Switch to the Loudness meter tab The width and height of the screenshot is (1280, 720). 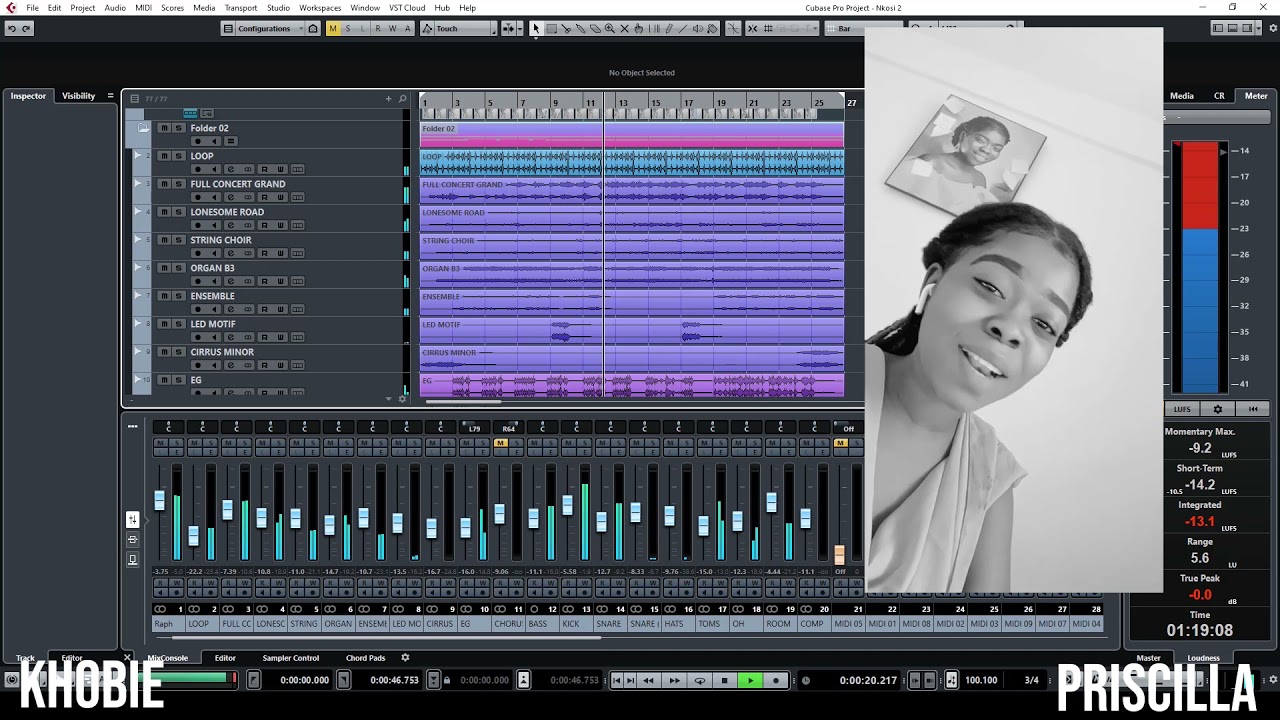coord(1204,658)
